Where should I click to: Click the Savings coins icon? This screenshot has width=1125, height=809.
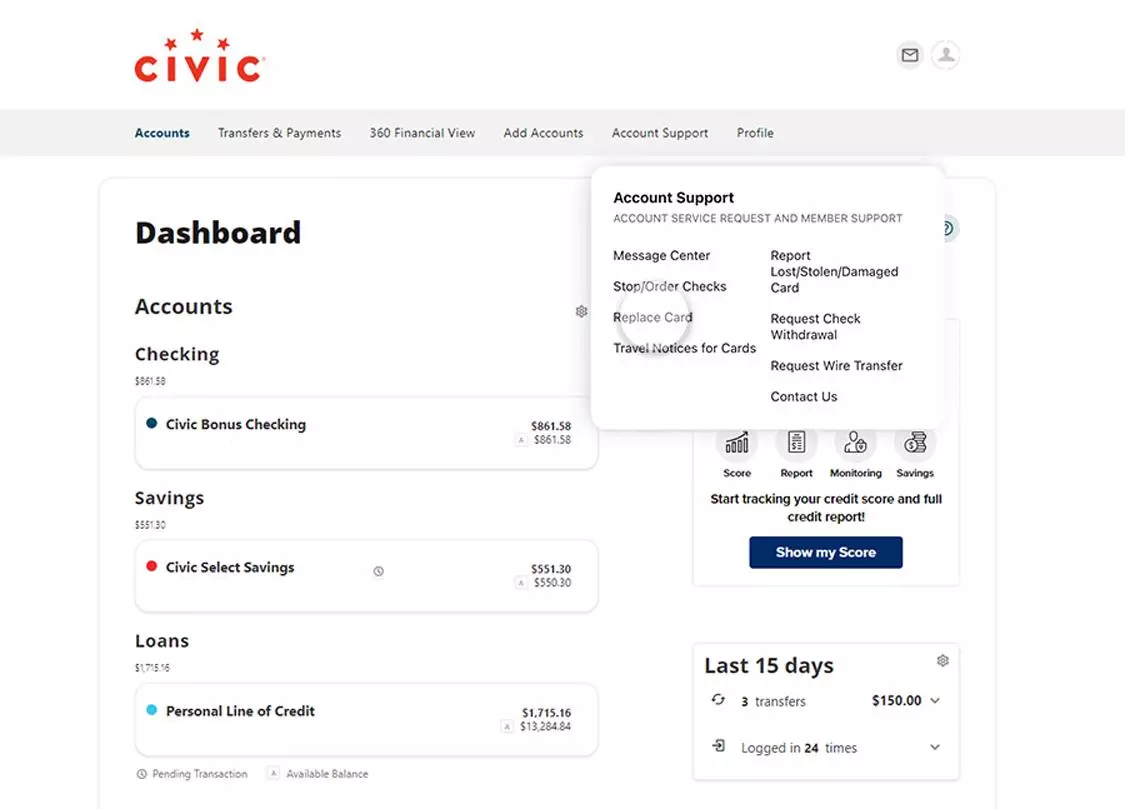coord(914,443)
